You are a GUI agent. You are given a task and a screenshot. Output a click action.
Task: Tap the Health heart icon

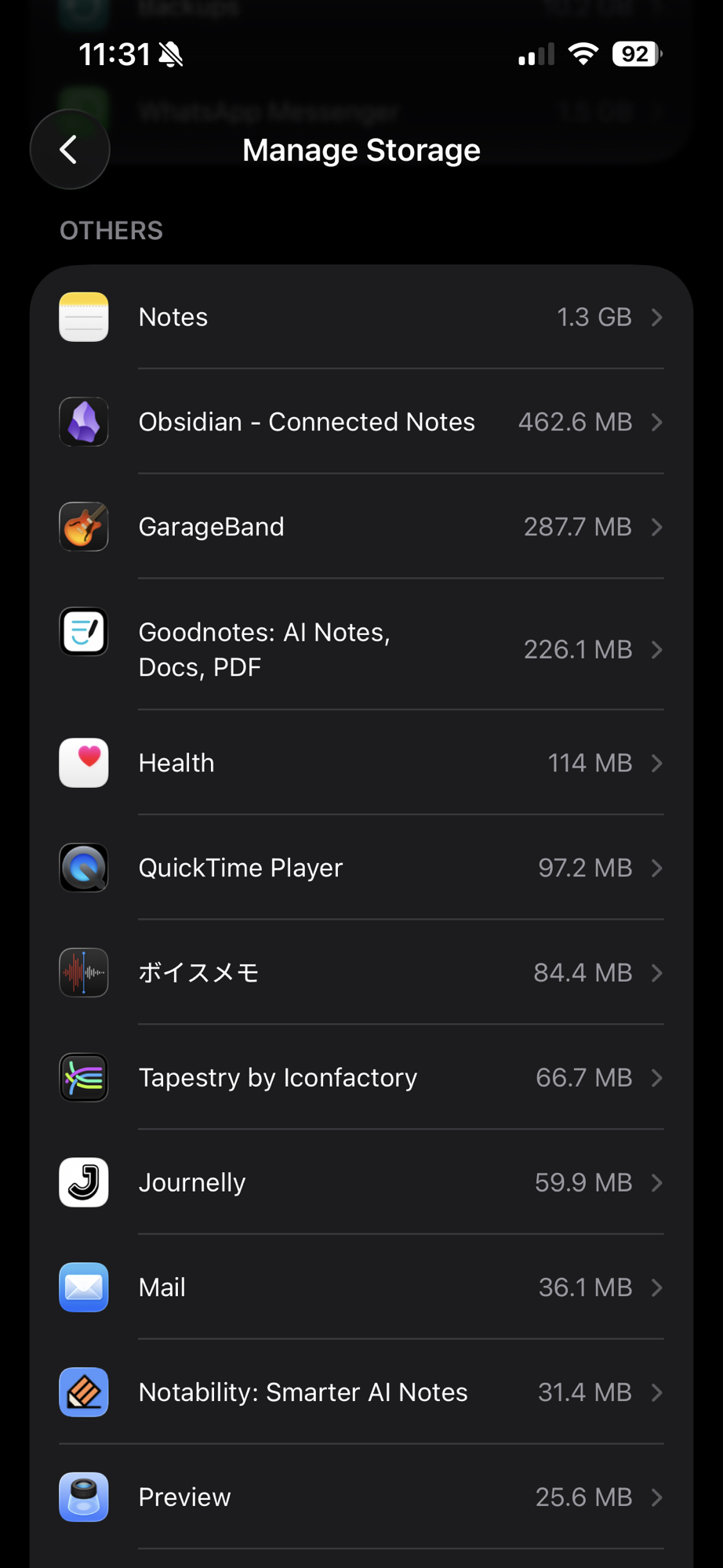[x=84, y=763]
